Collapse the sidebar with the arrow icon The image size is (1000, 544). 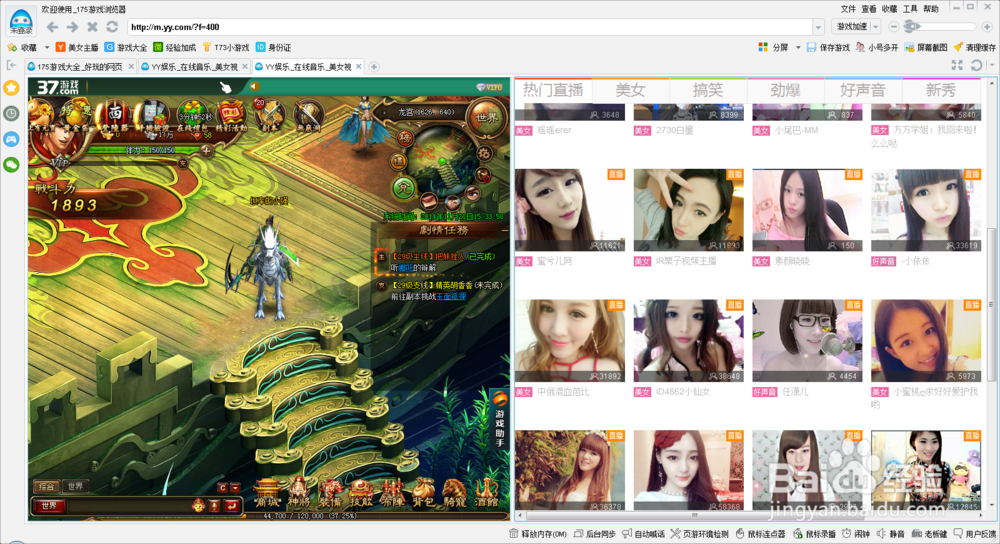click(11, 65)
